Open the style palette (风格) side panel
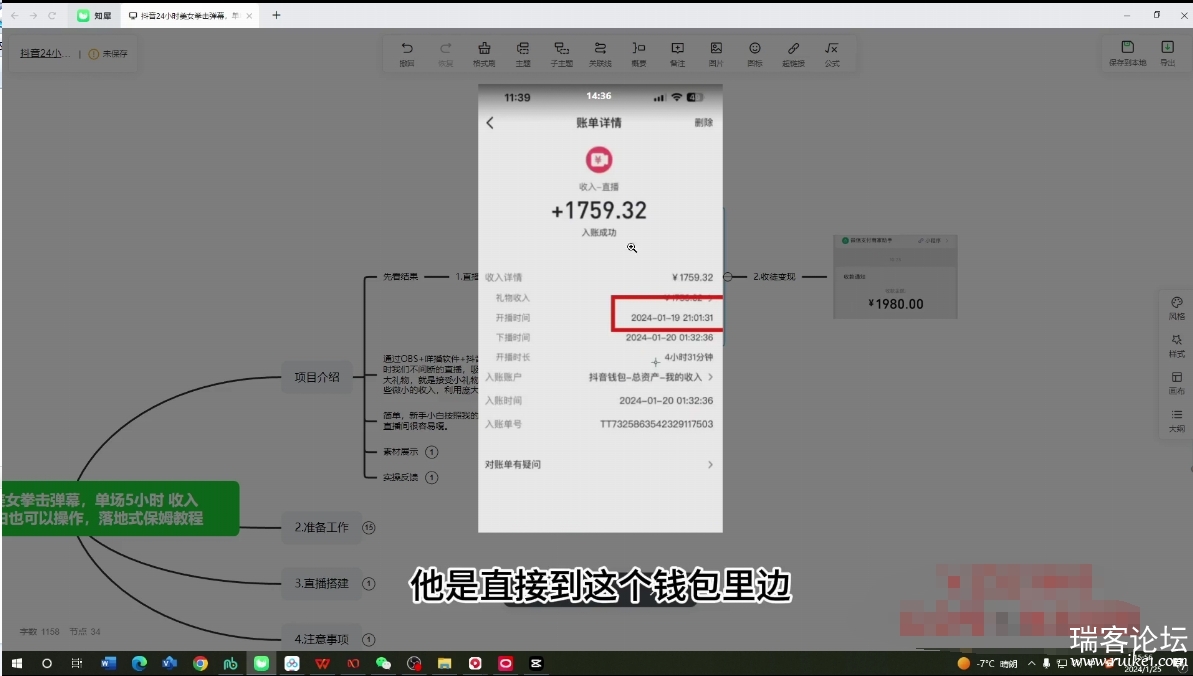Screen dimensions: 1193x676 pyautogui.click(x=1176, y=308)
